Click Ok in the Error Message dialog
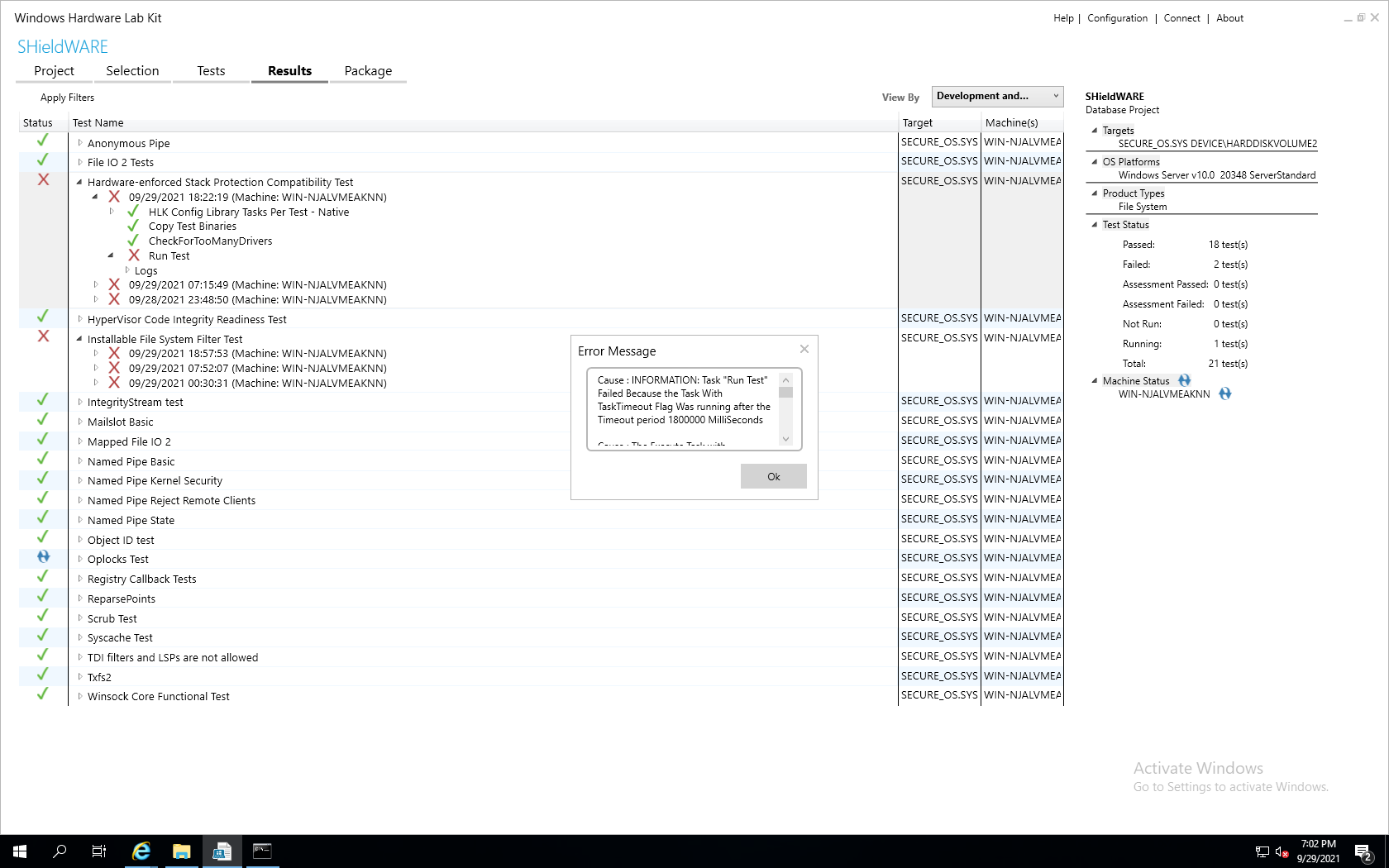This screenshot has height=868, width=1389. 773,476
